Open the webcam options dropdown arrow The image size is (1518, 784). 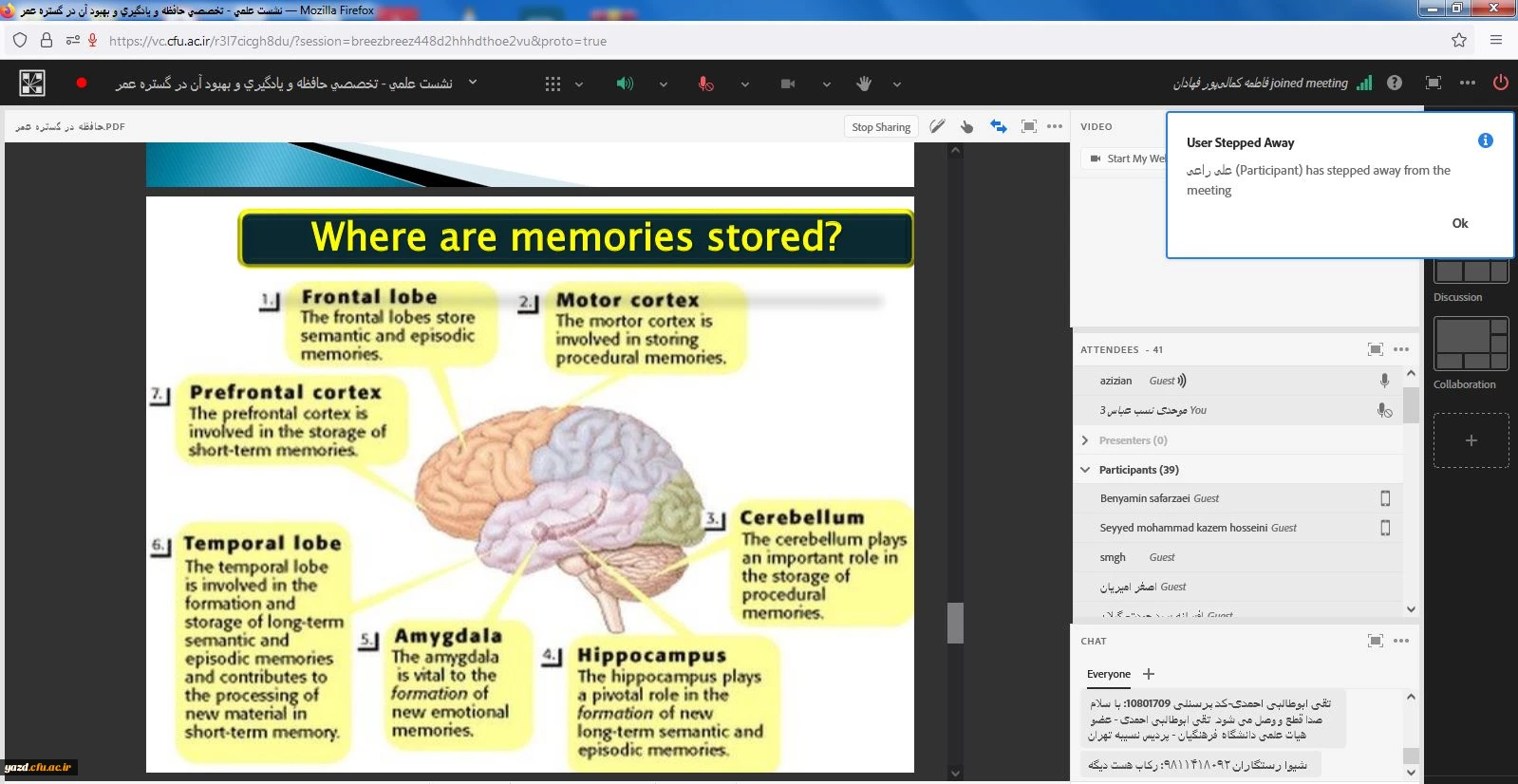coord(826,84)
